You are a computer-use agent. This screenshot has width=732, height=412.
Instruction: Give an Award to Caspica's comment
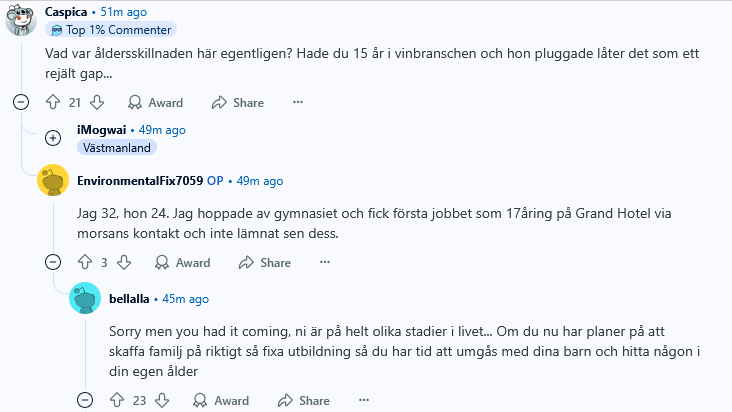[x=155, y=102]
